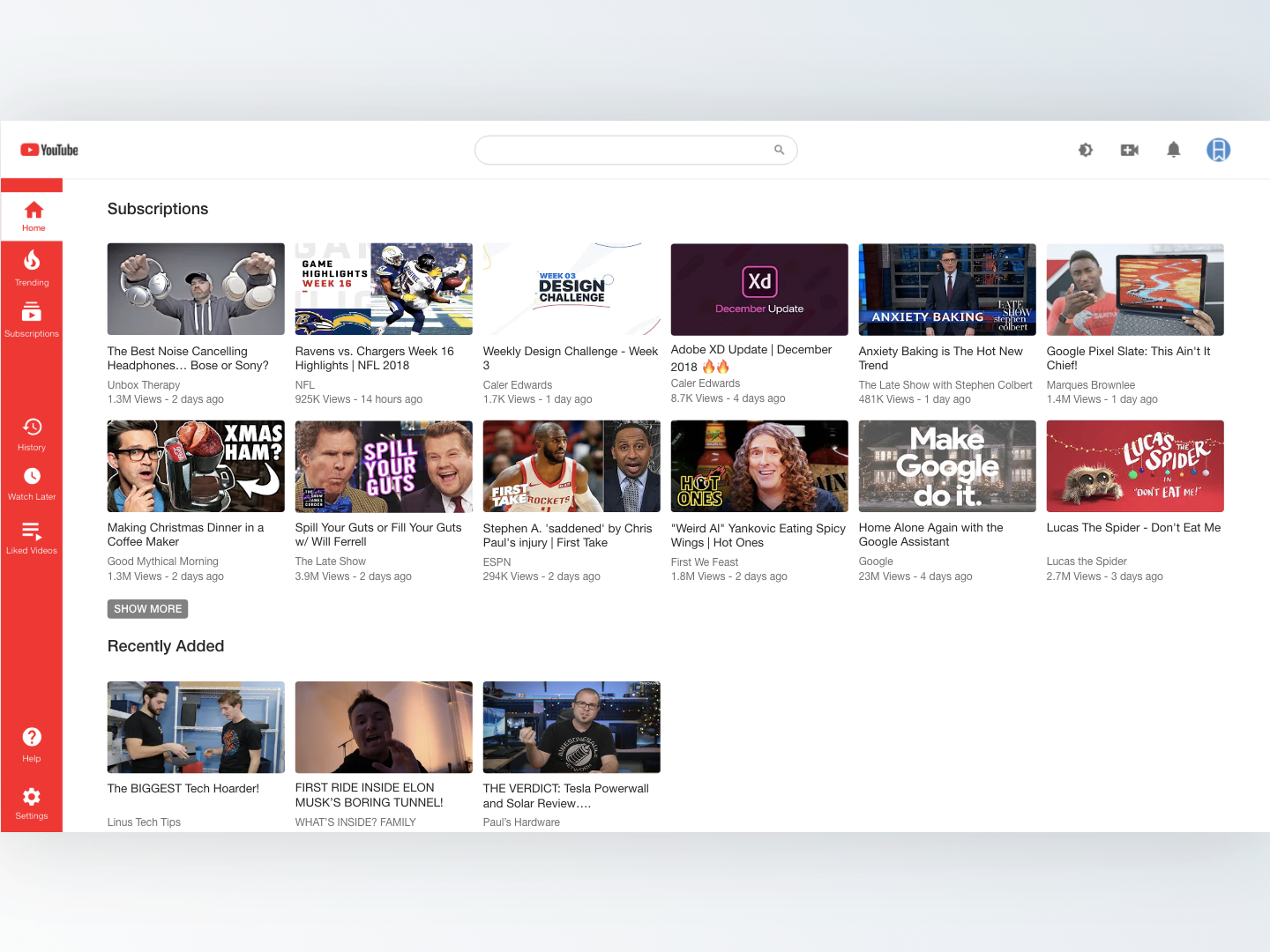Open title 'Home Alone Again with the Google Assistant'

coord(931,535)
